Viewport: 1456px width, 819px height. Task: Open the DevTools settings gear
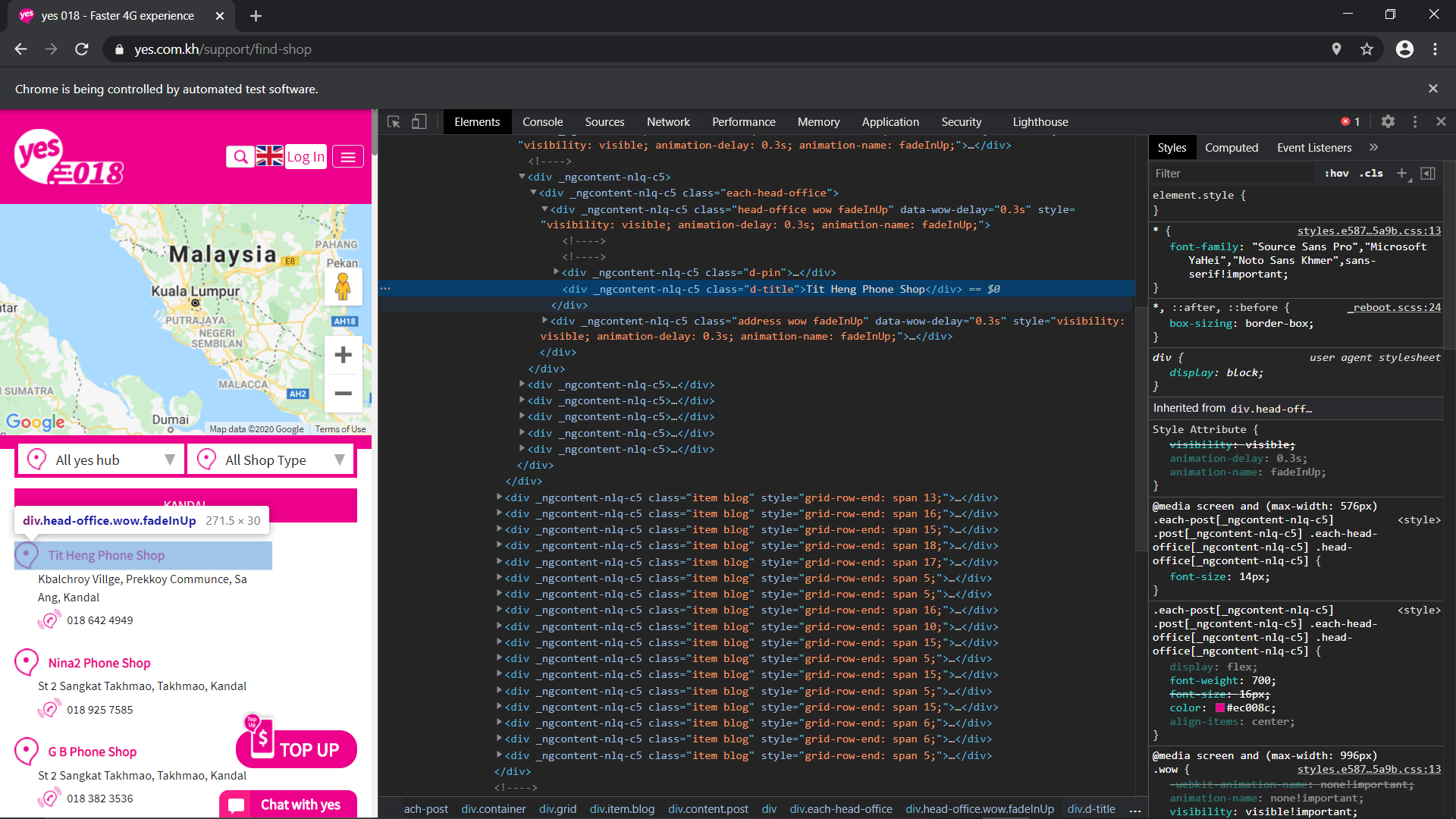tap(1388, 121)
